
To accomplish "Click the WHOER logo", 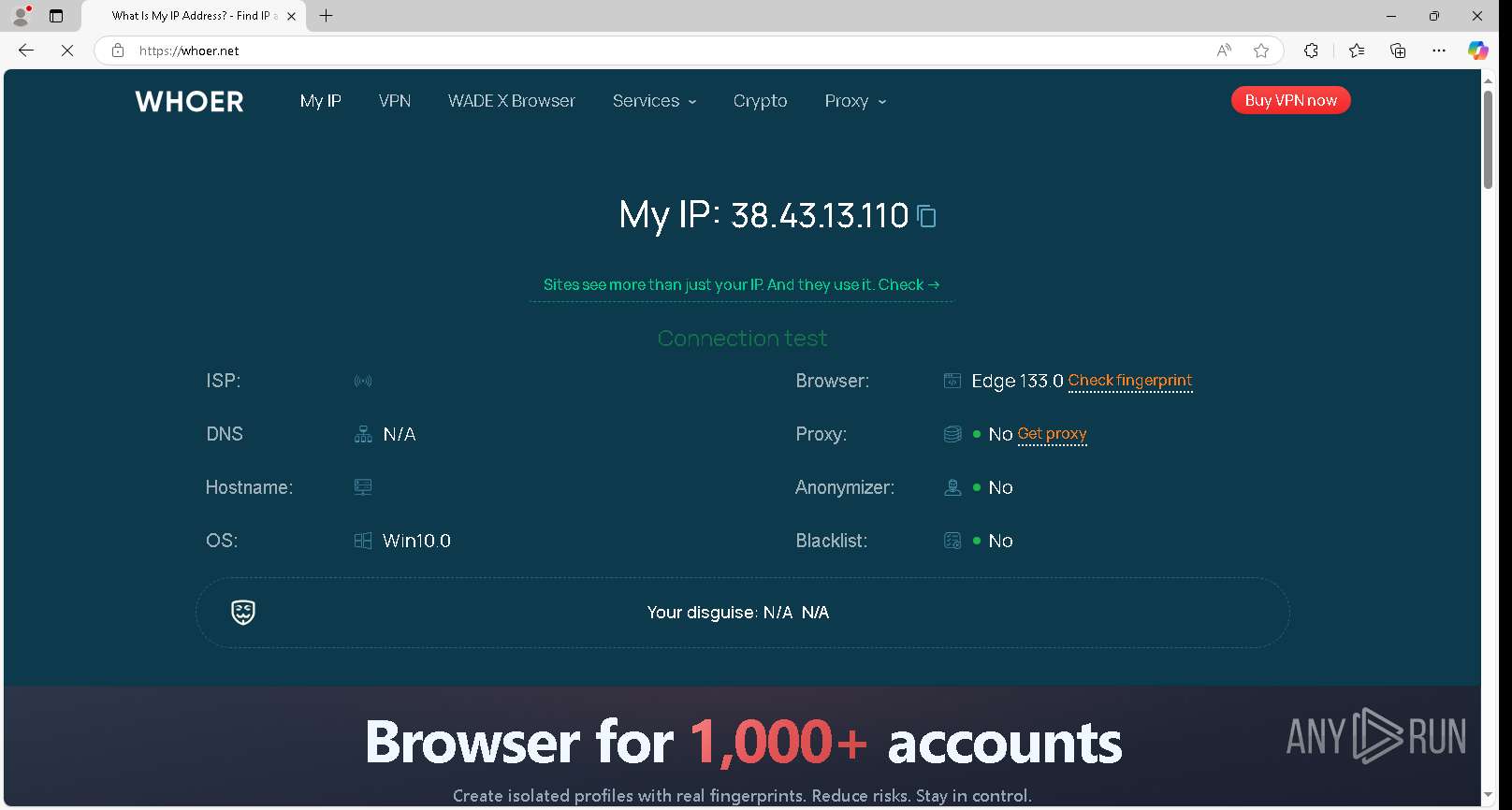I will pyautogui.click(x=190, y=101).
